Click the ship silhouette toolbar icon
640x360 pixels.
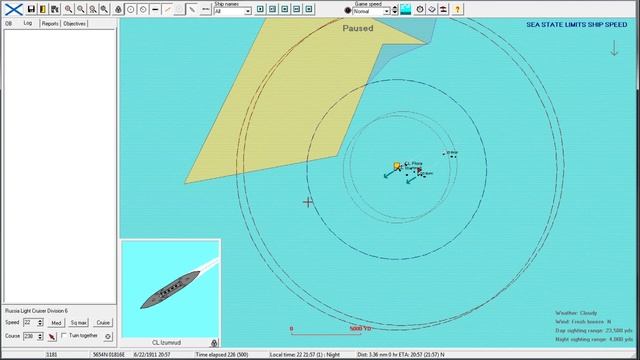444,9
